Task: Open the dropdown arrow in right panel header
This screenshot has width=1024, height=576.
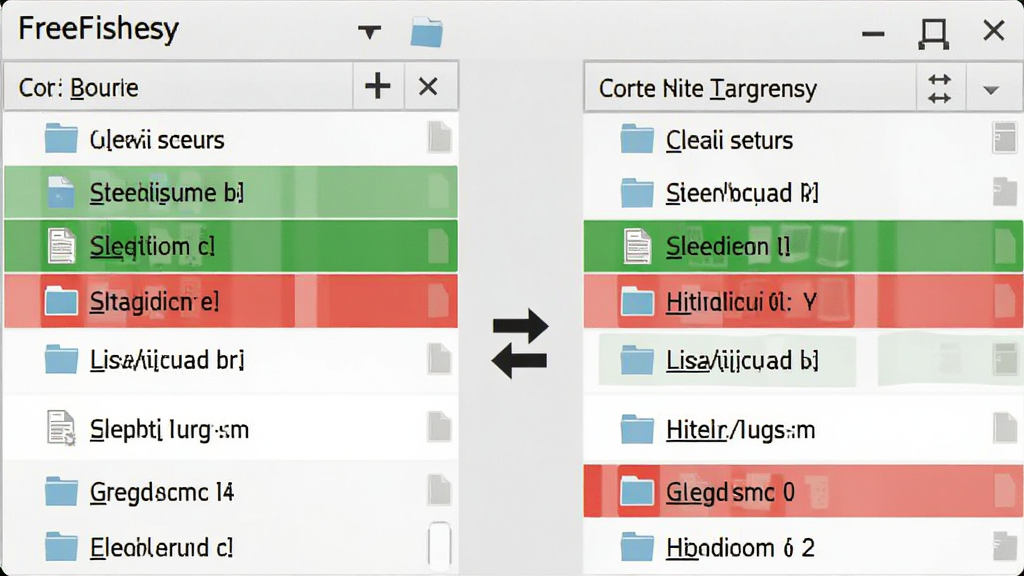Action: pos(991,89)
